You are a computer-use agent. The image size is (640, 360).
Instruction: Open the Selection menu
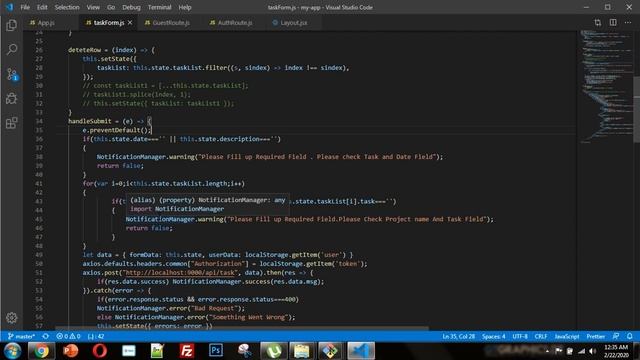[x=67, y=7]
